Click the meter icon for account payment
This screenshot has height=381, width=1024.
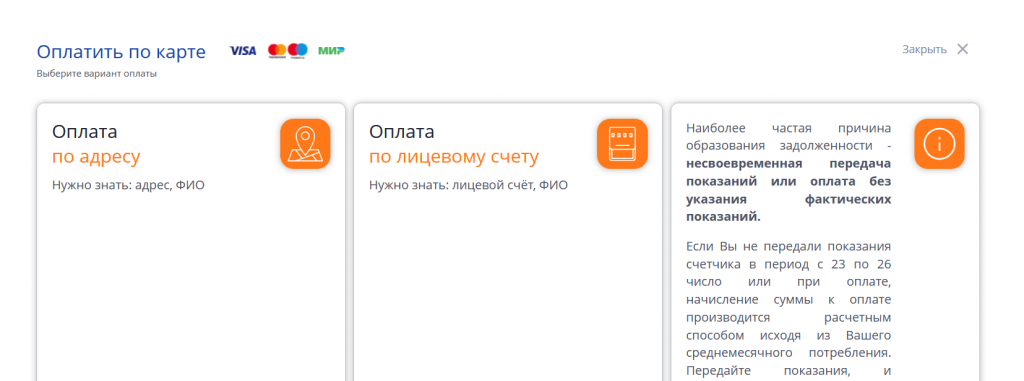point(622,144)
